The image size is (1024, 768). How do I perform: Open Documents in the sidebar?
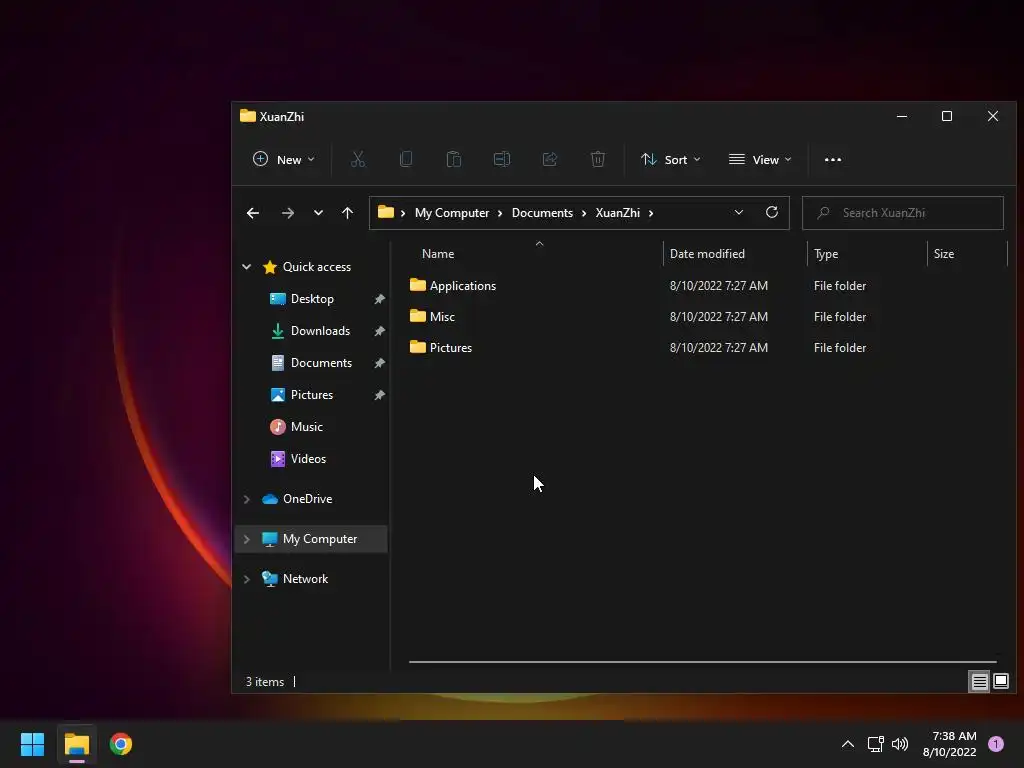coord(321,363)
